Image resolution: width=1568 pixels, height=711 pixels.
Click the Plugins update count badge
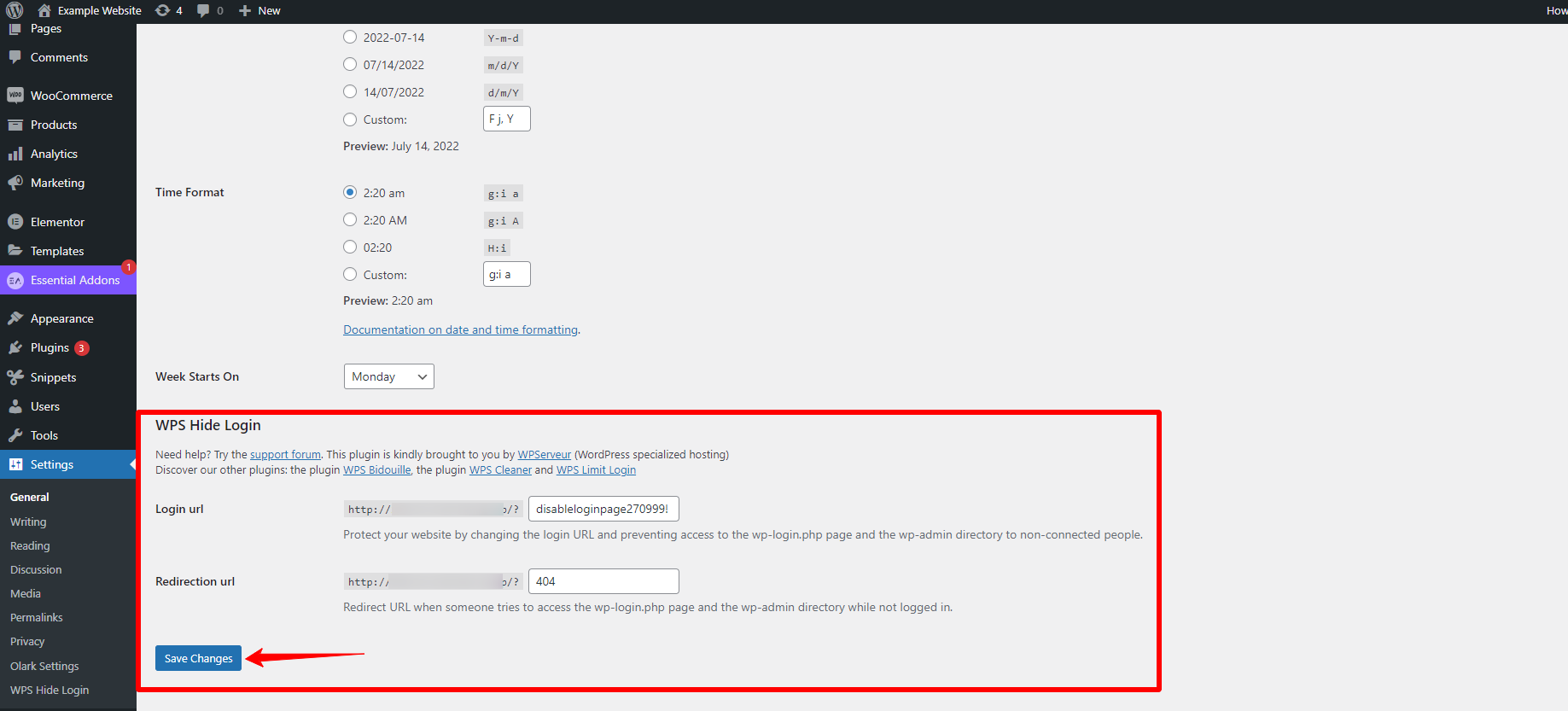coord(82,348)
